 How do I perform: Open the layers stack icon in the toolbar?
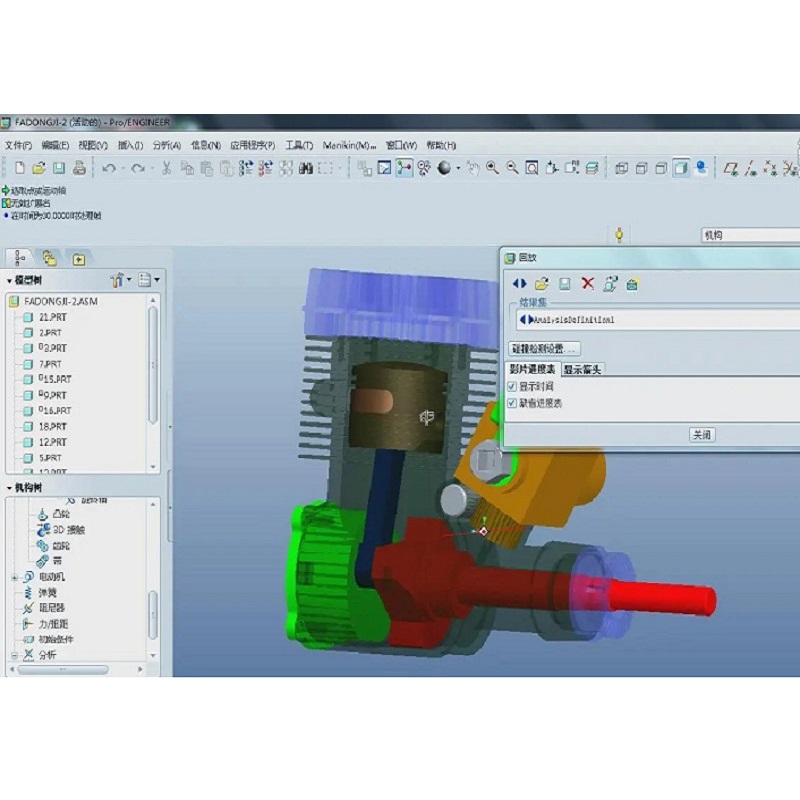pos(592,167)
